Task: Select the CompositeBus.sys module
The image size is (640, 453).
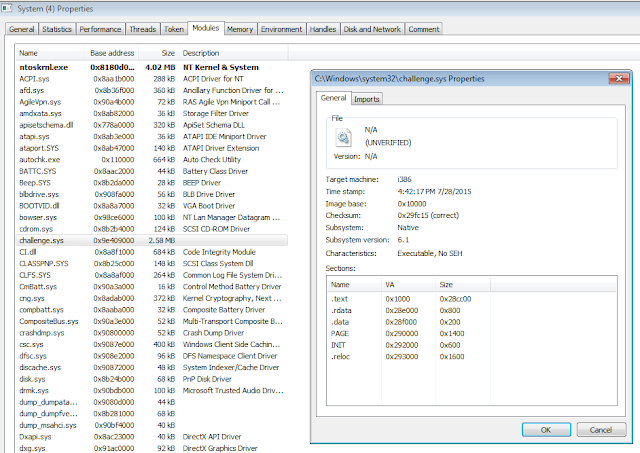Action: click(152, 321)
